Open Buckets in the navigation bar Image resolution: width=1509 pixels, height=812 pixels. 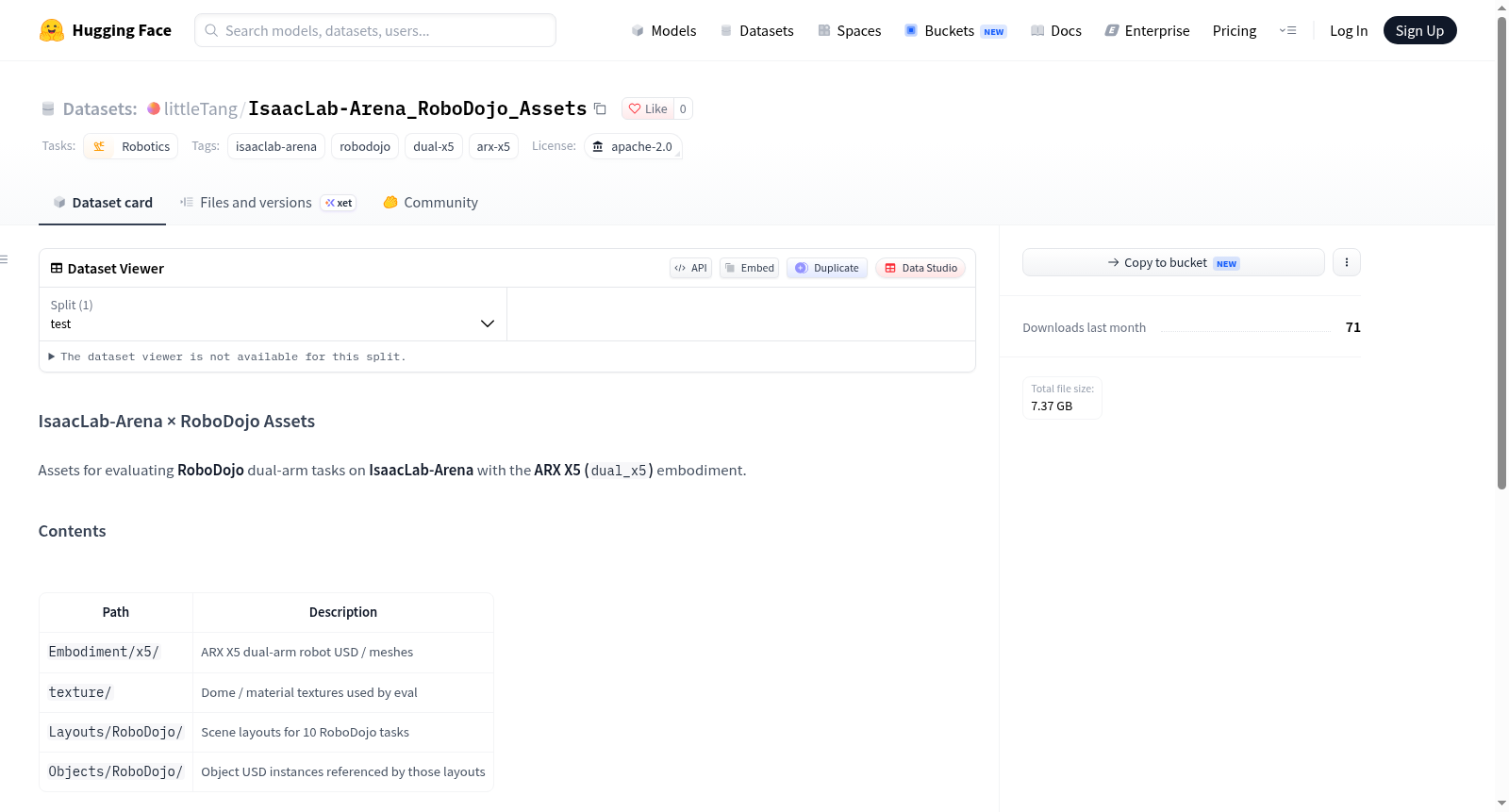pos(955,30)
